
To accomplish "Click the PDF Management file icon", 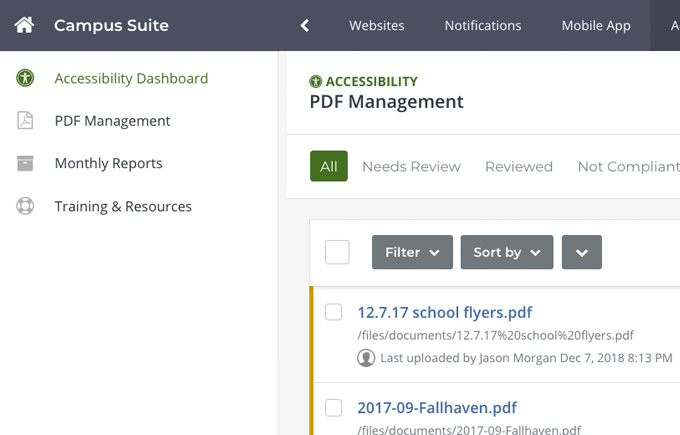I will [x=25, y=121].
